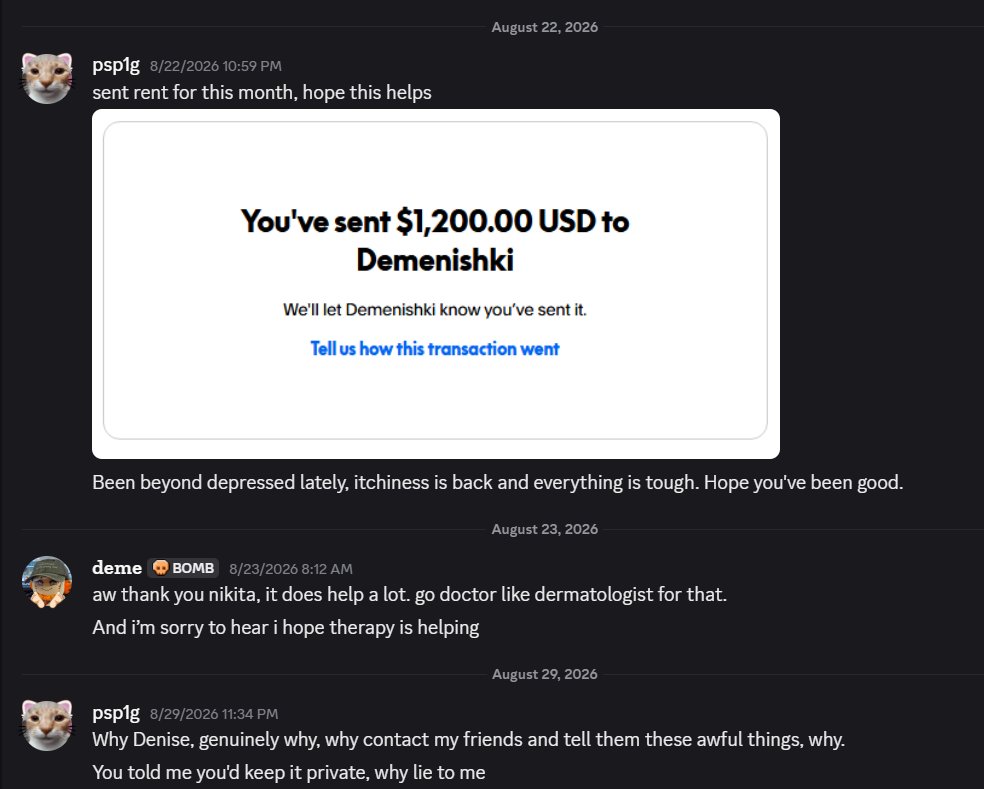Viewport: 984px width, 789px height.
Task: Select the 'hope therapy is helping' message
Action: [x=286, y=628]
